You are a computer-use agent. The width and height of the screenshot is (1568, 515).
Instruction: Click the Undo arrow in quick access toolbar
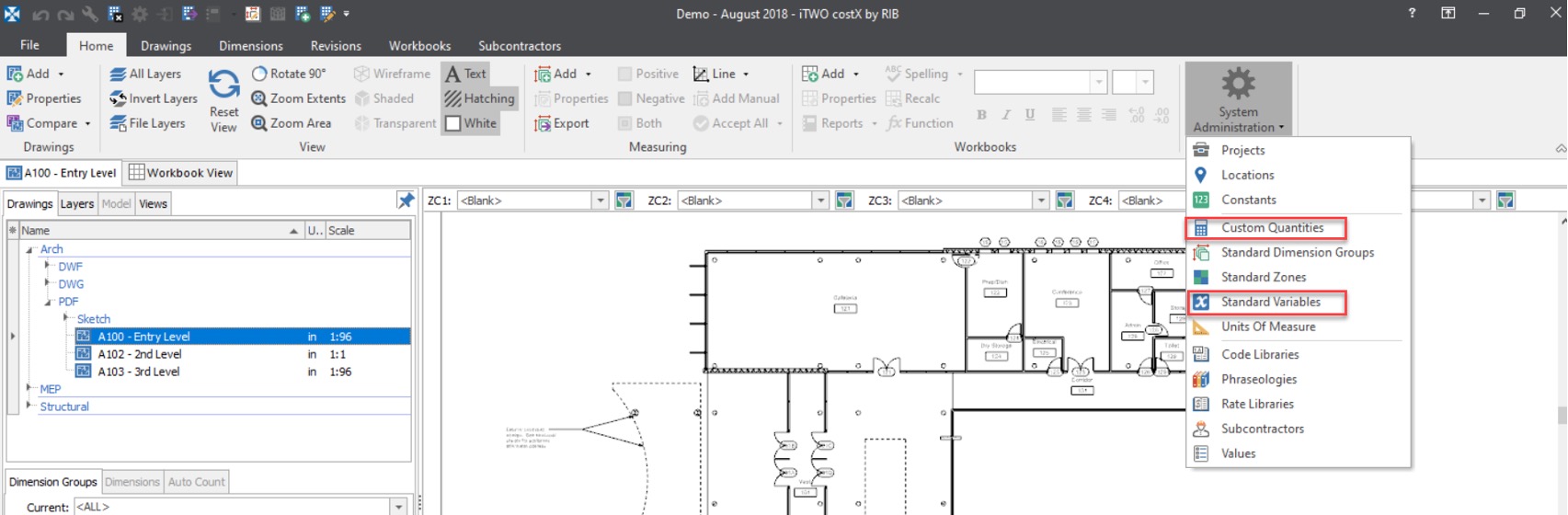(x=40, y=14)
